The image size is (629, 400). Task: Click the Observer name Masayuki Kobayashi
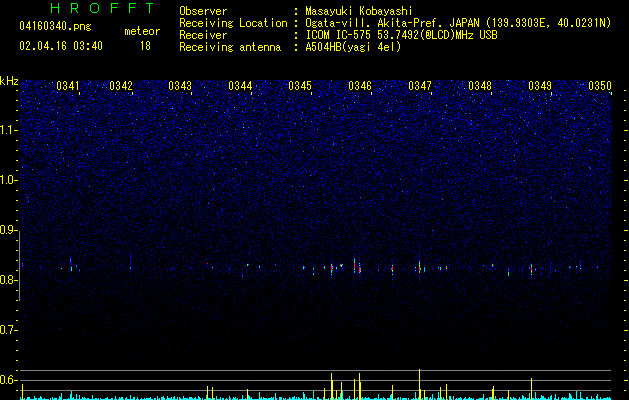coord(359,11)
